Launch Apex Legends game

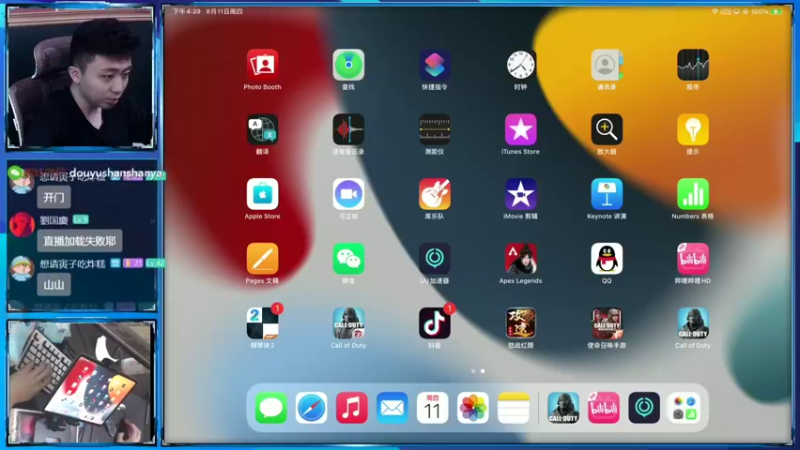pos(520,259)
